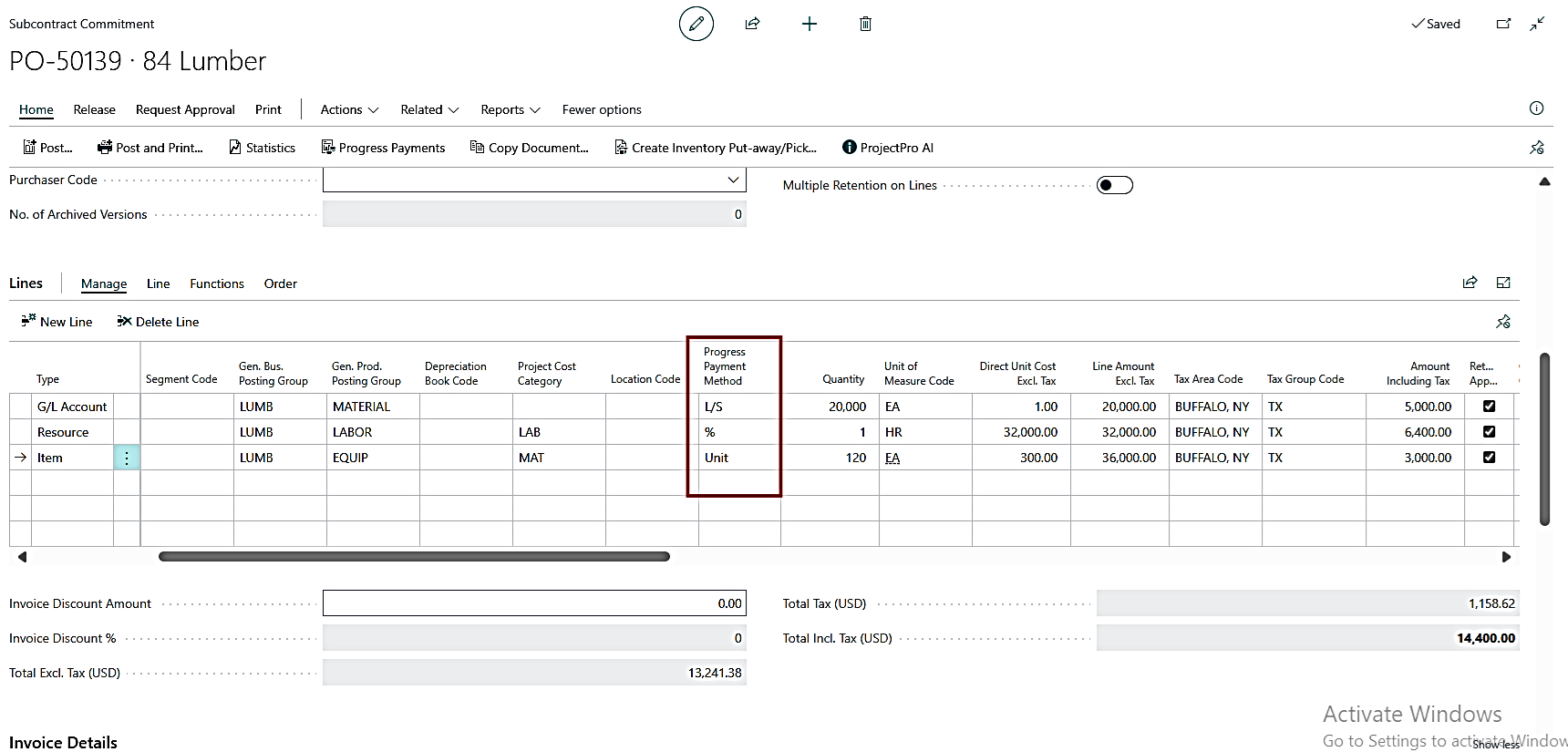Click Line Amount 36,000.00 cell
This screenshot has height=752, width=1568.
tap(1119, 458)
